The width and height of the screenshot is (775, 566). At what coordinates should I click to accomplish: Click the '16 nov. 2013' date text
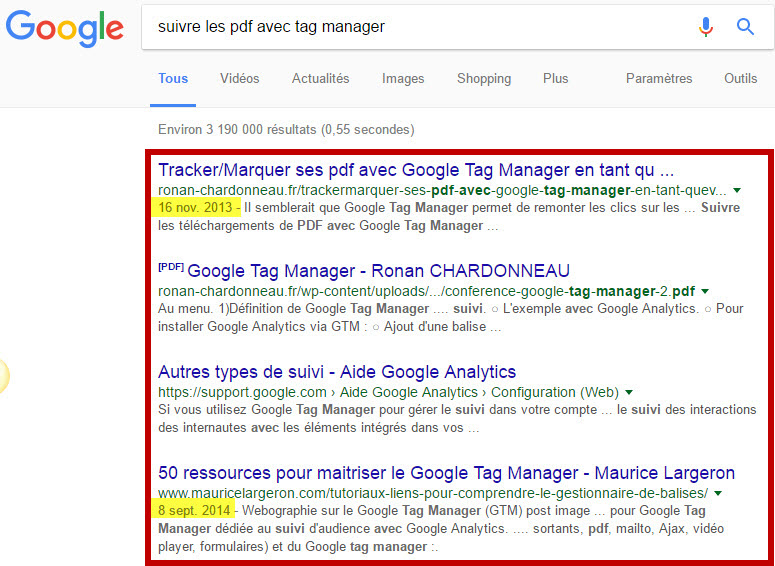(x=195, y=208)
